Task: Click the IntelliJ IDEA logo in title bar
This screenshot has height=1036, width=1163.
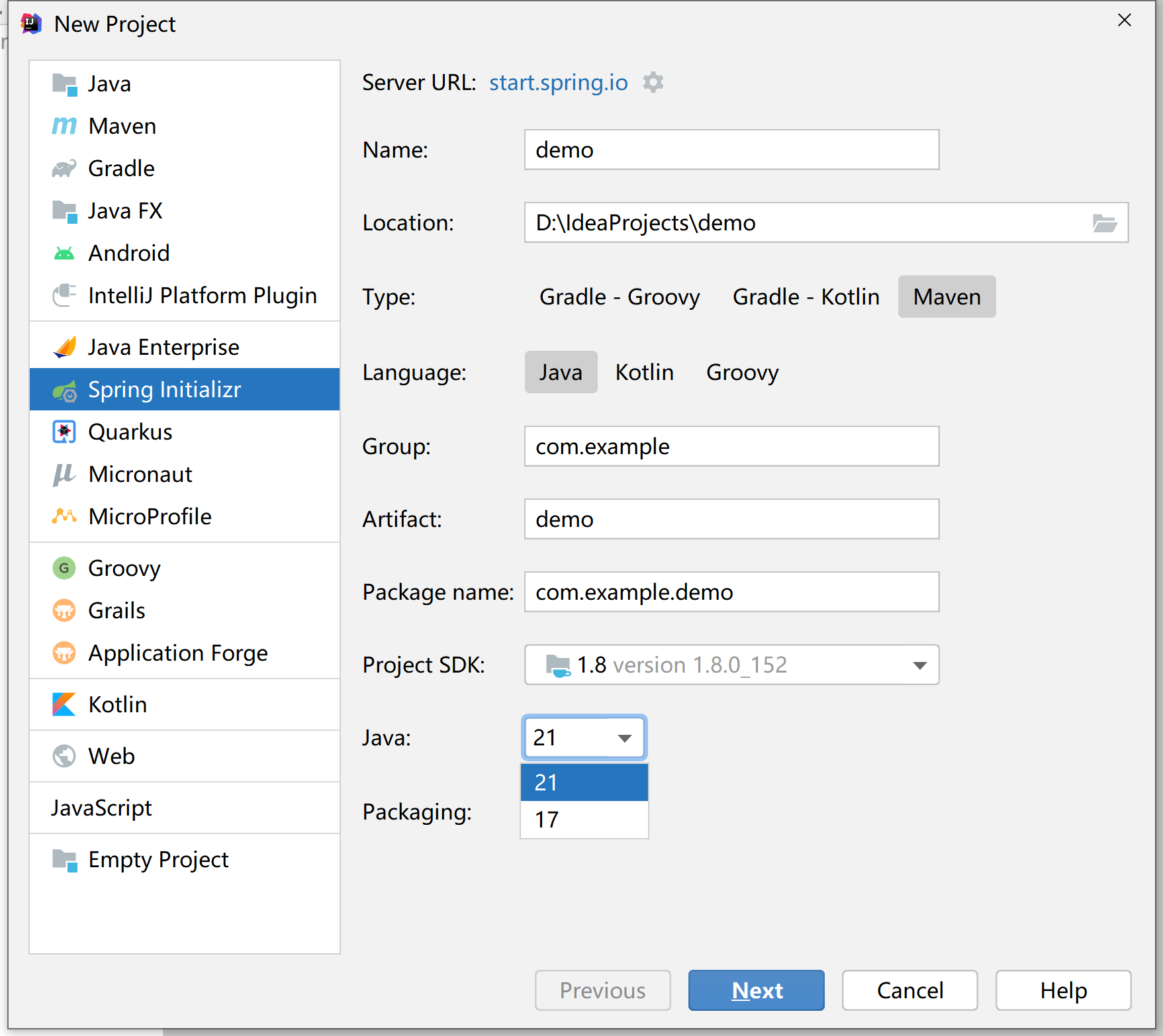Action: (x=31, y=24)
